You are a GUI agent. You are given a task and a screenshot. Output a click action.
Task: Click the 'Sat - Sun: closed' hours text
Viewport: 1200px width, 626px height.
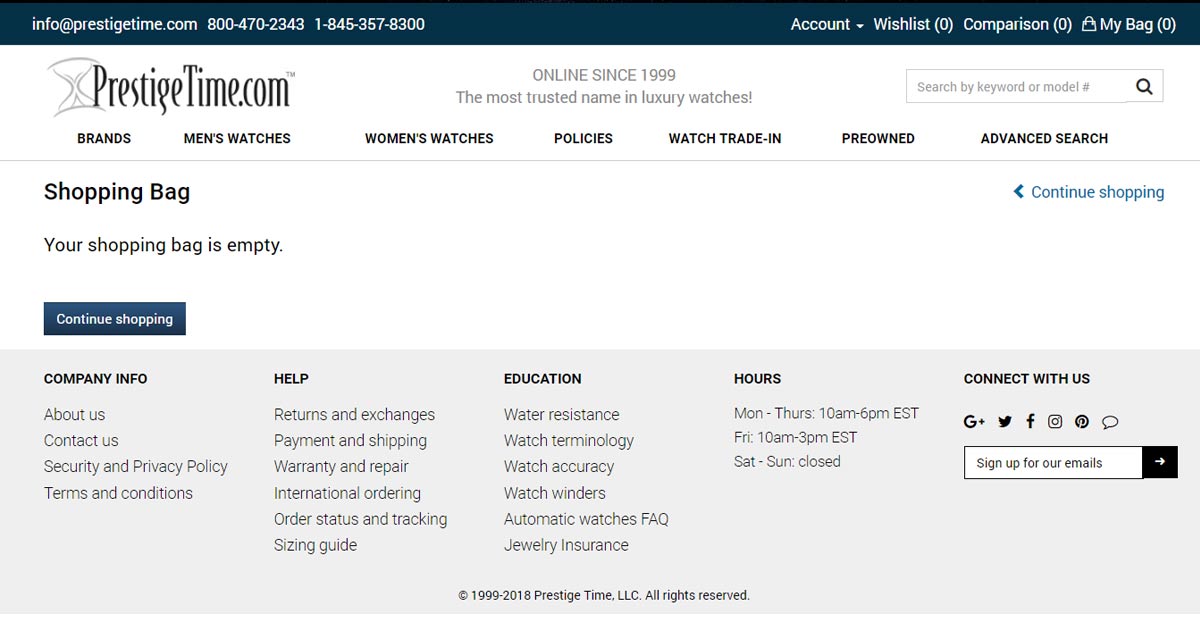pos(787,461)
